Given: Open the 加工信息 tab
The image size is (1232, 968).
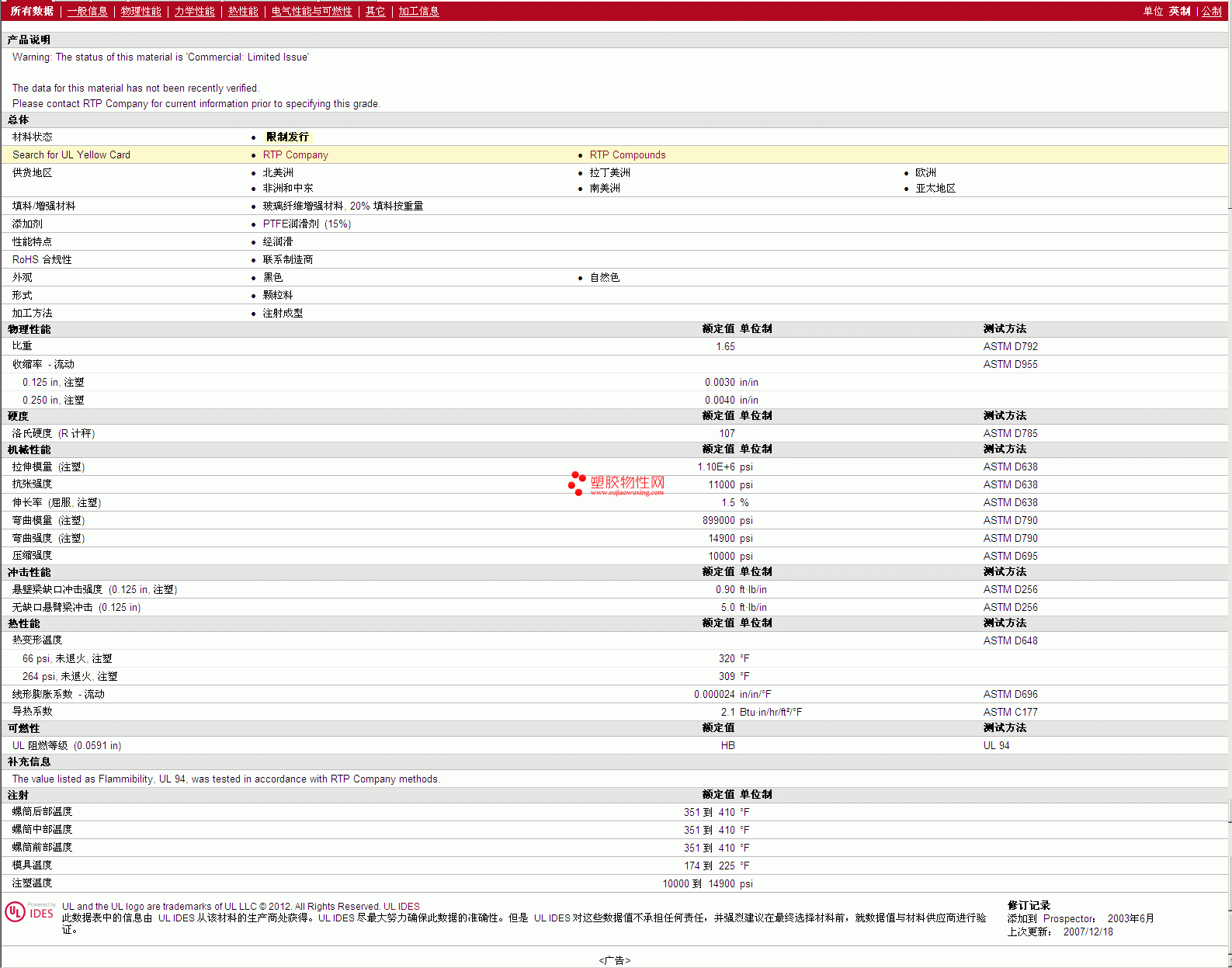Looking at the screenshot, I should click(418, 11).
